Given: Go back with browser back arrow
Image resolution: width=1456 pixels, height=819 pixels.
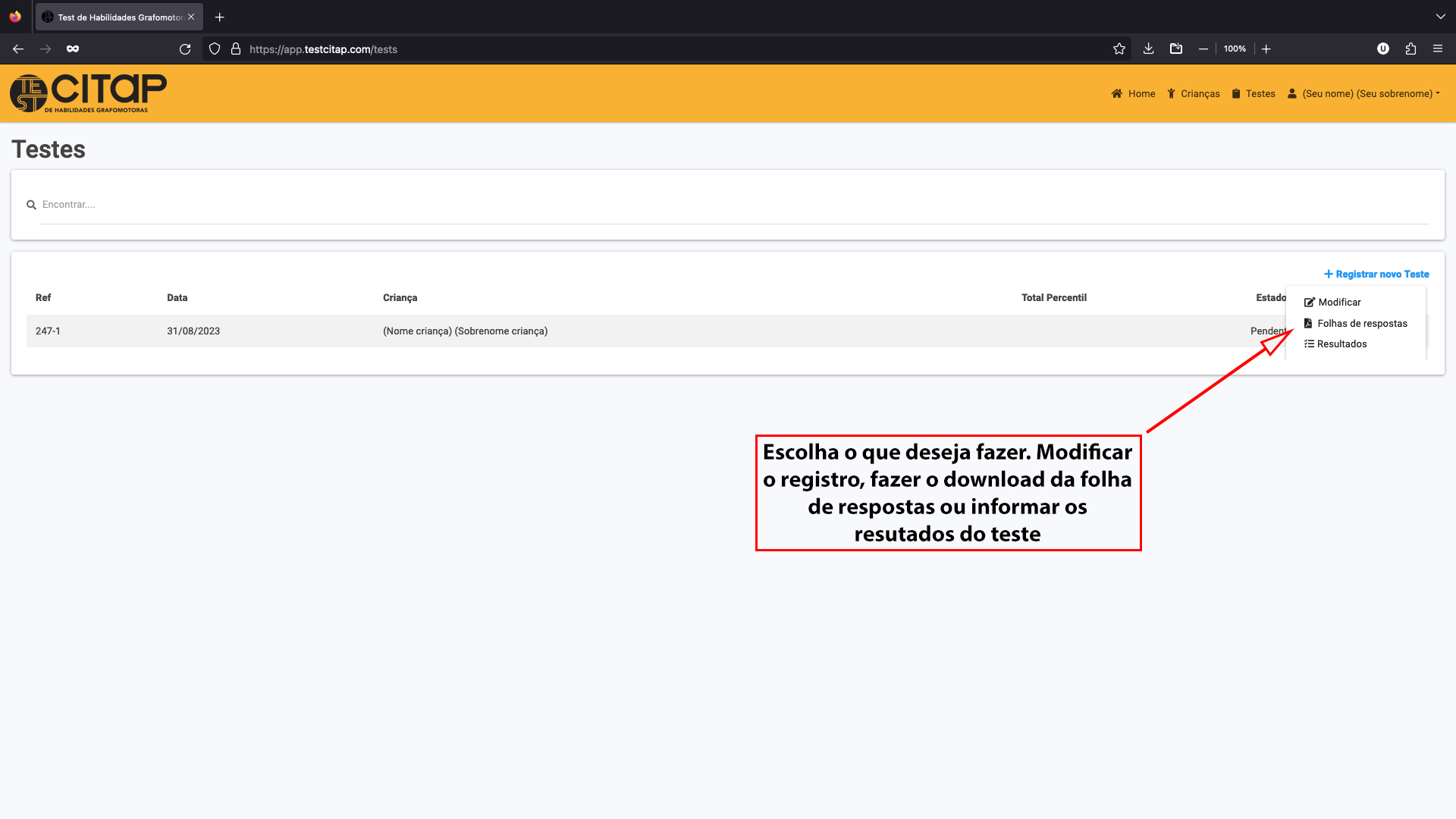Looking at the screenshot, I should [x=18, y=49].
